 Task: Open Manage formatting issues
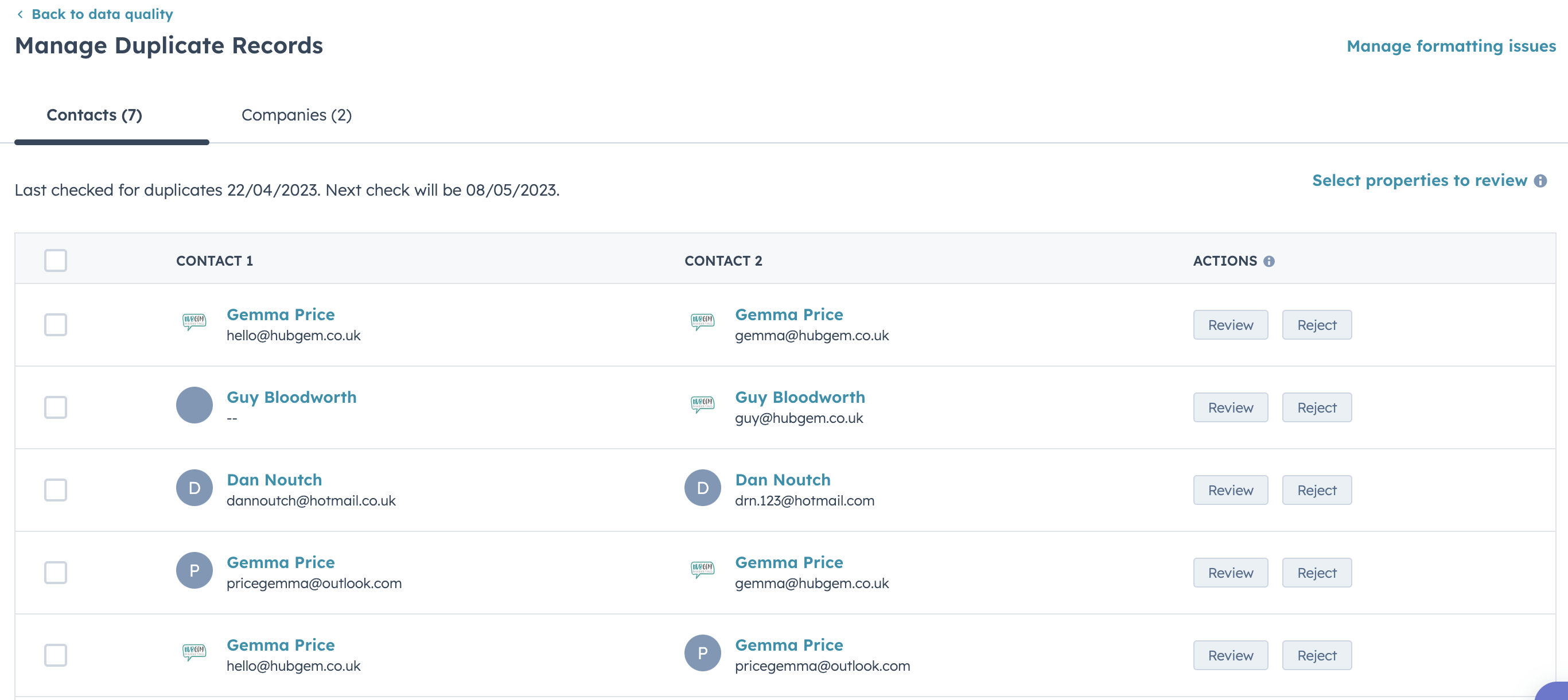click(1450, 46)
